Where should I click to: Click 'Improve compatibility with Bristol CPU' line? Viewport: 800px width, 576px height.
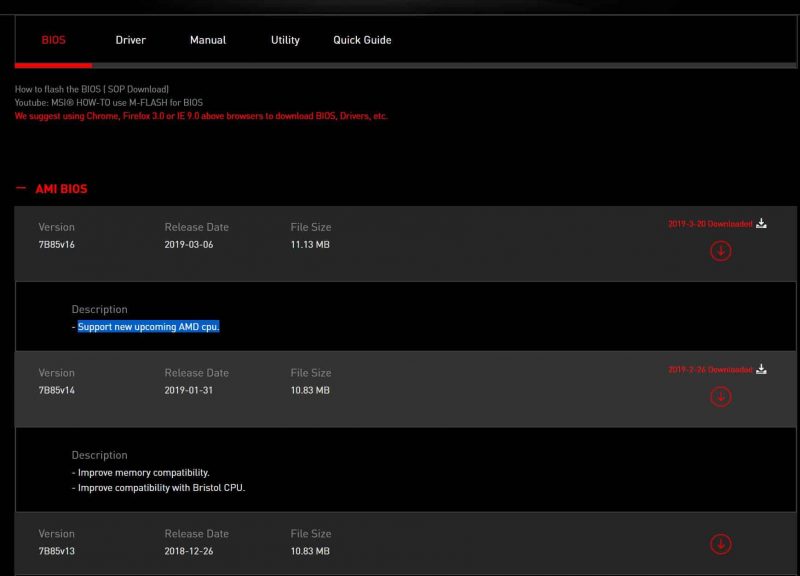160,488
